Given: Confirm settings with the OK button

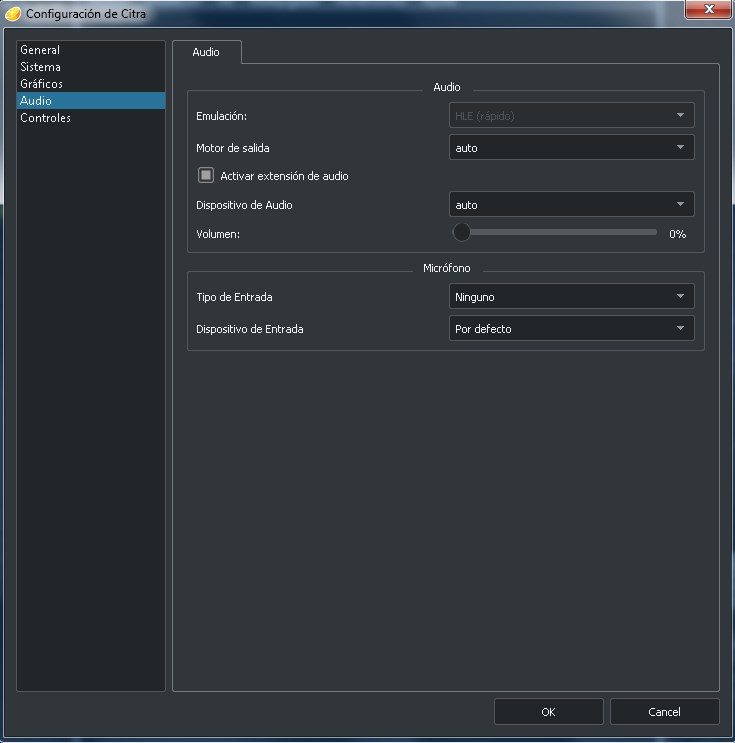Looking at the screenshot, I should 548,712.
